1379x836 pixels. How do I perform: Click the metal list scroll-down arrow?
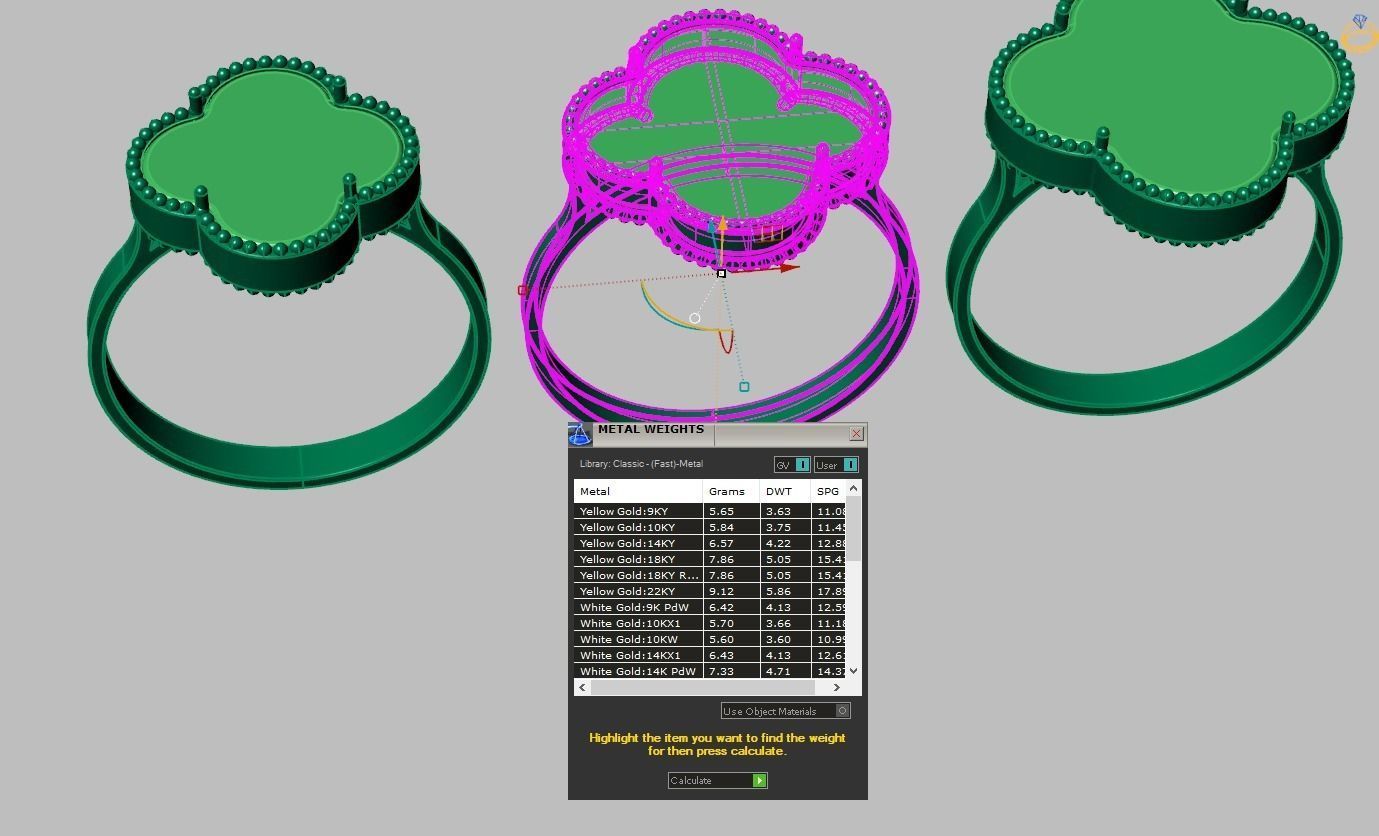coord(853,671)
